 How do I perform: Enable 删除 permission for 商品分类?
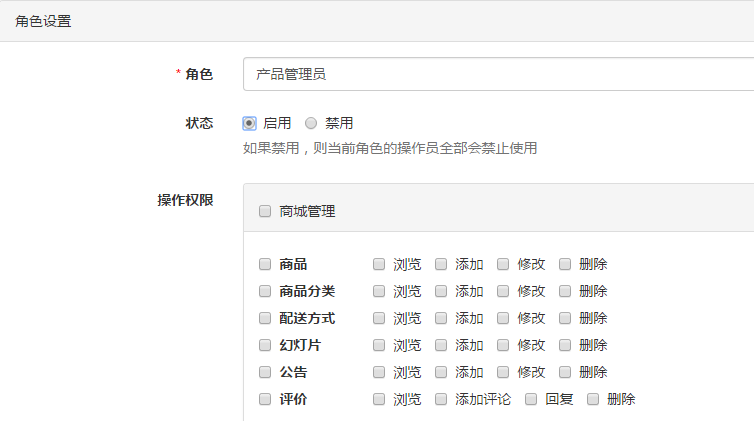coord(565,291)
